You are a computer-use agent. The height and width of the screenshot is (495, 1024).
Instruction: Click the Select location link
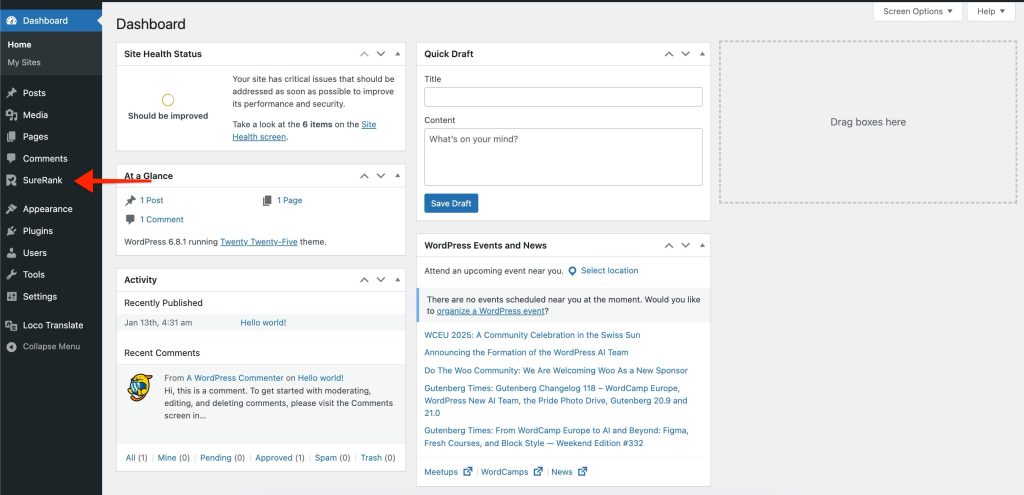[610, 270]
